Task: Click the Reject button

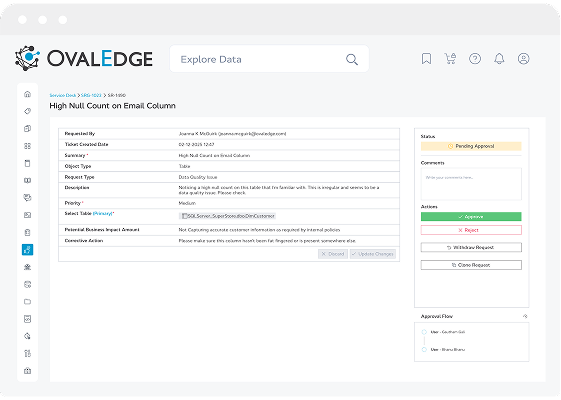Action: [471, 230]
